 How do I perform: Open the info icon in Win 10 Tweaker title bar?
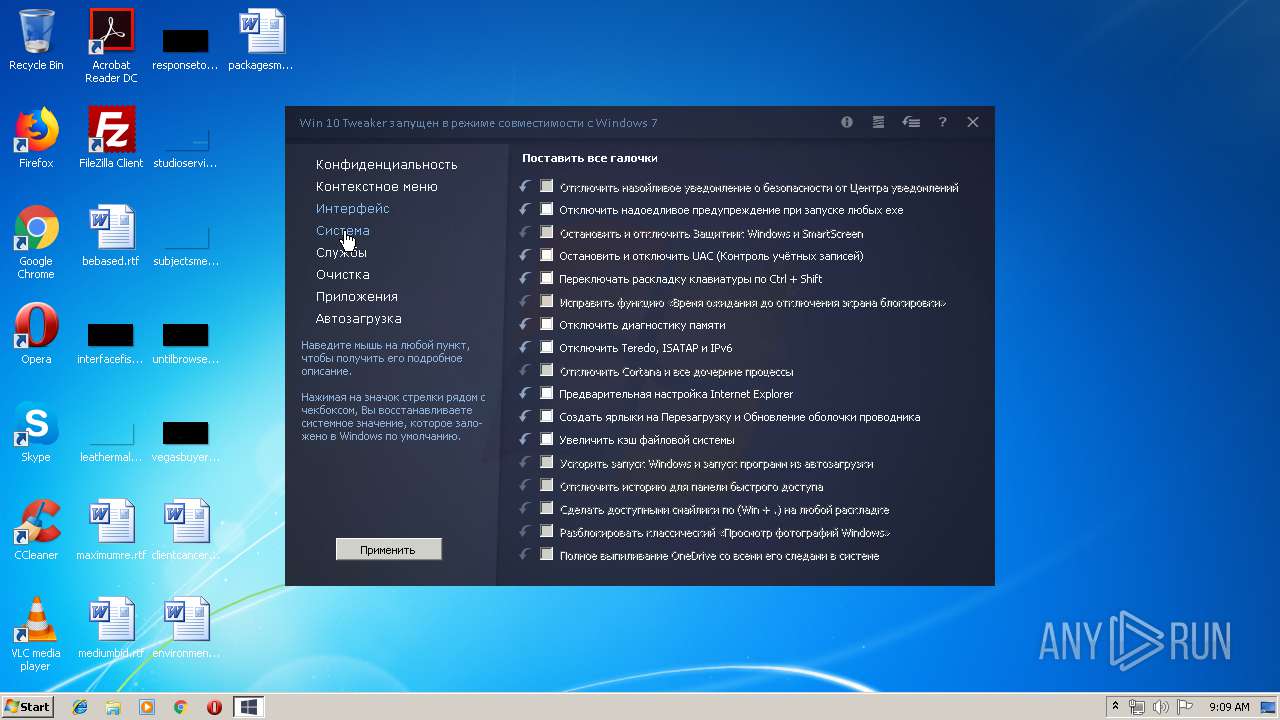point(847,122)
